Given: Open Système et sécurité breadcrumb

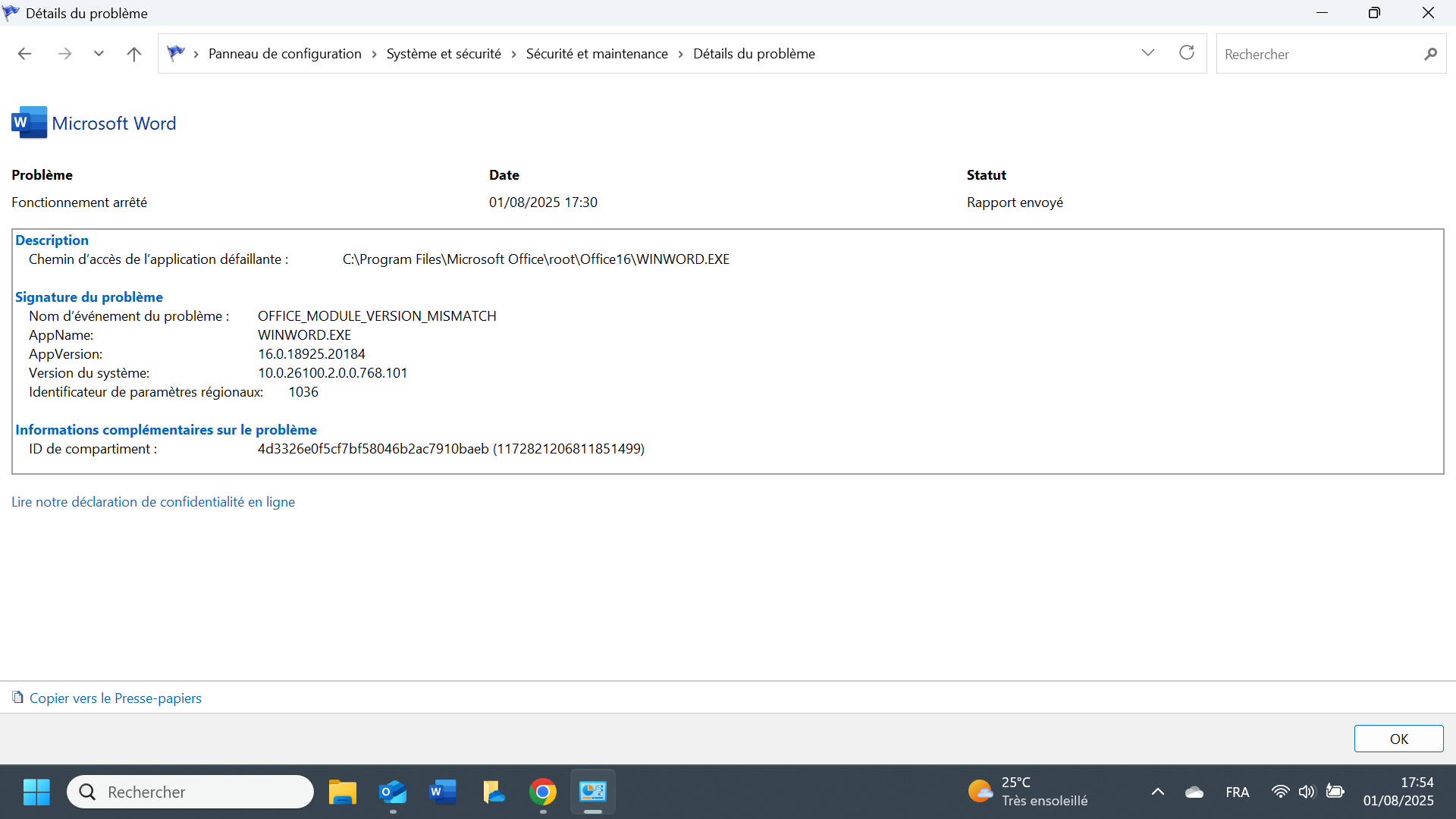Looking at the screenshot, I should click(x=444, y=54).
